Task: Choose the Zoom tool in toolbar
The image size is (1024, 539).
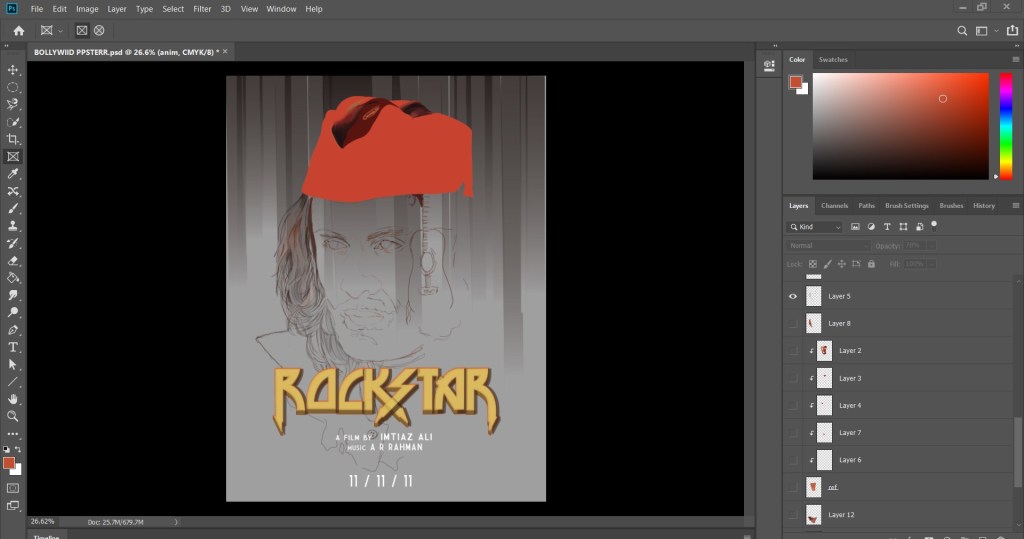Action: pyautogui.click(x=13, y=416)
